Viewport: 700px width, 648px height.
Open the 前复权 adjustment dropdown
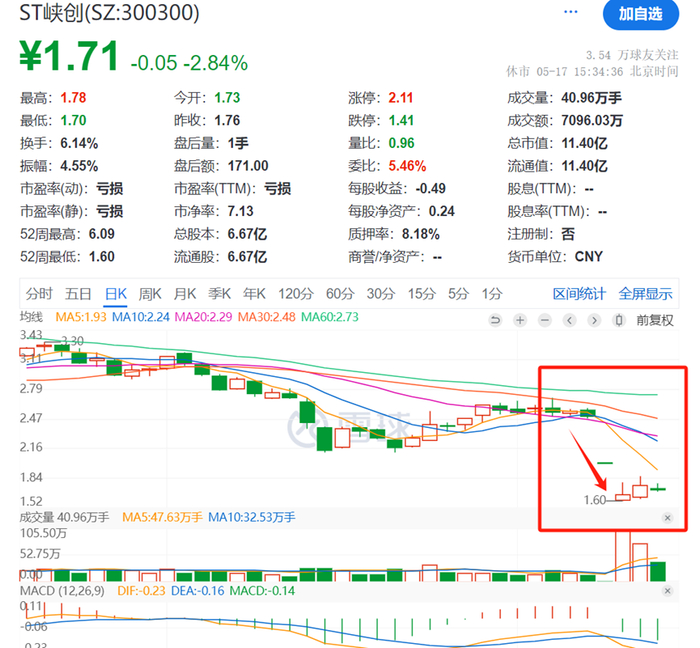coord(654,320)
